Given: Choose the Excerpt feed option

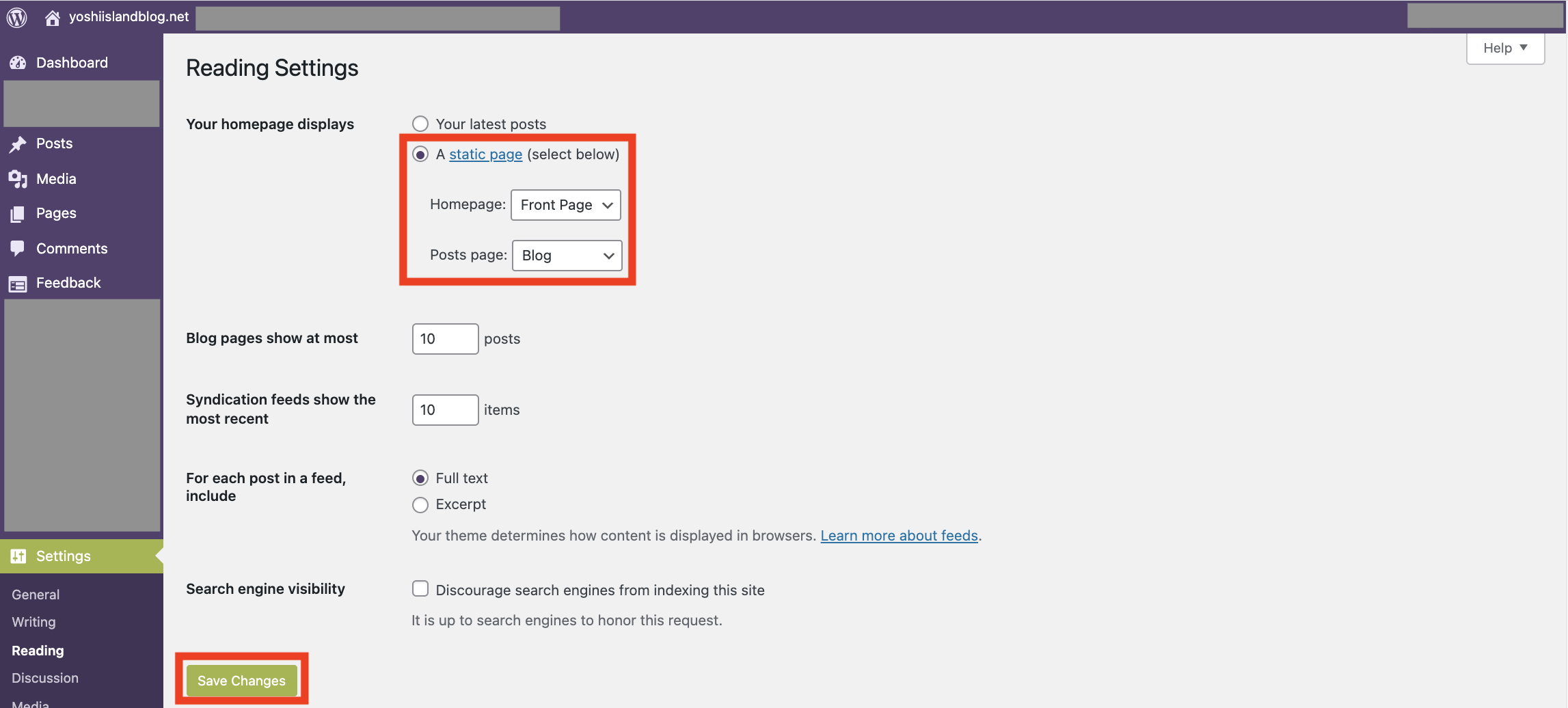Looking at the screenshot, I should point(420,505).
